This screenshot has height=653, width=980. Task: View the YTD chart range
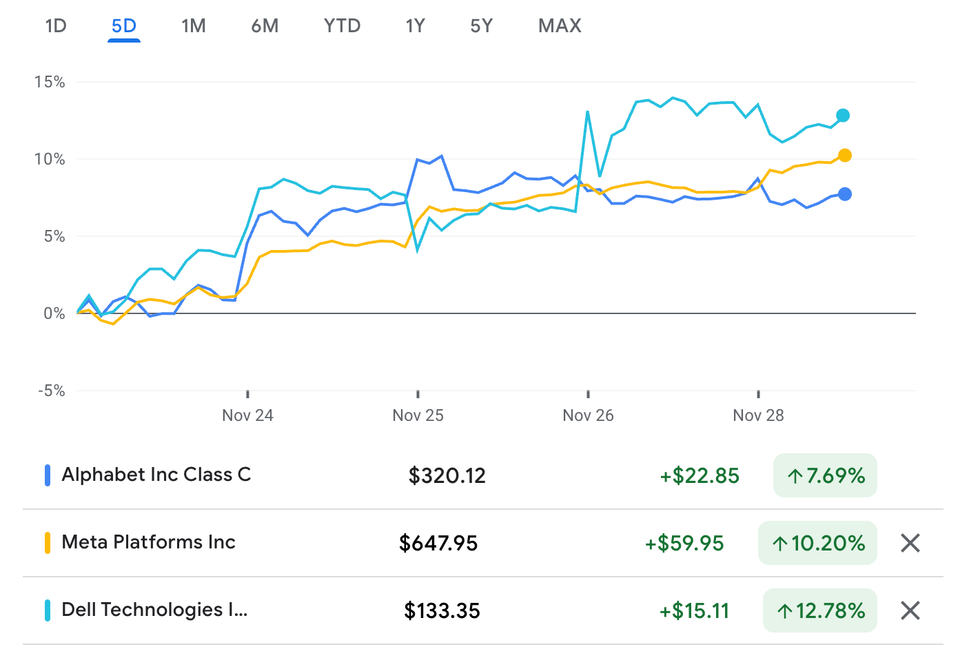[x=342, y=26]
